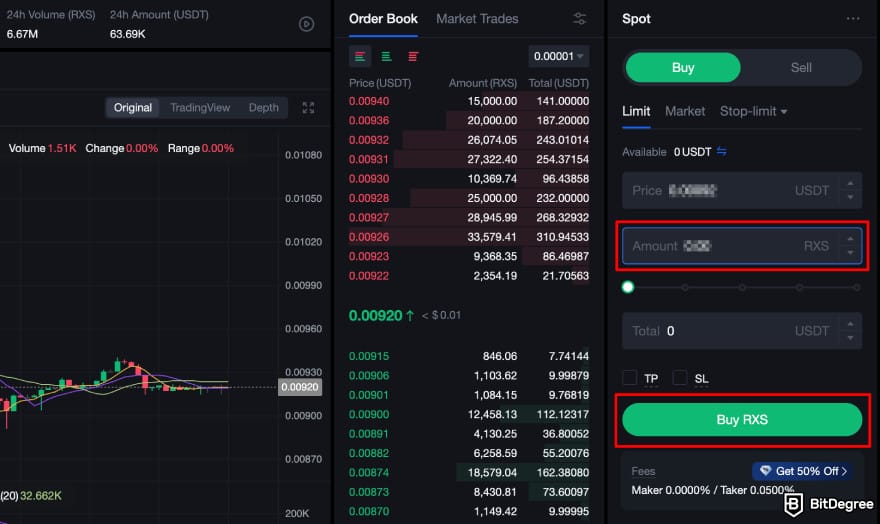Select the 0.00915 buy order price
The width and height of the screenshot is (880, 524).
(x=369, y=356)
